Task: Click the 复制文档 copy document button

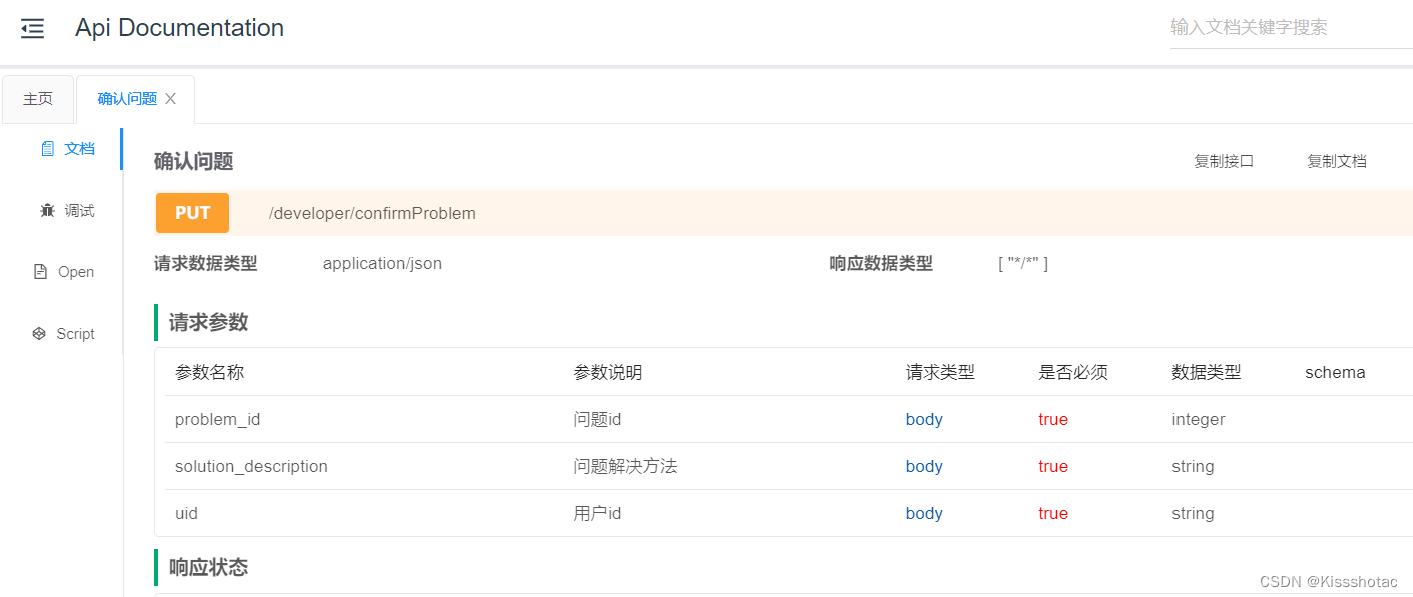Action: 1337,160
